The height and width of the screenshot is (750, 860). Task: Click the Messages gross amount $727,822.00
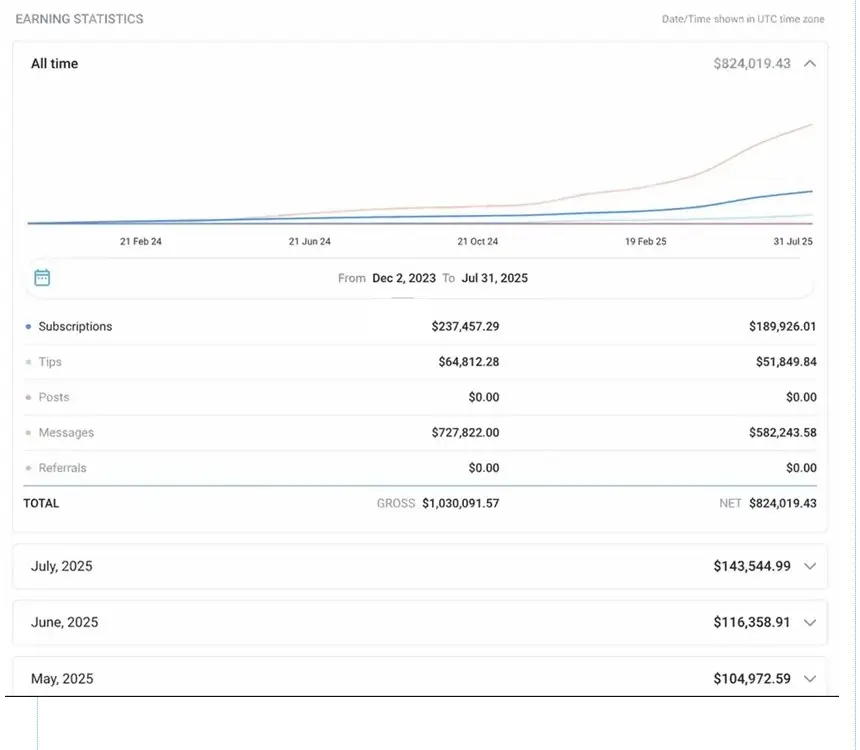pos(465,433)
